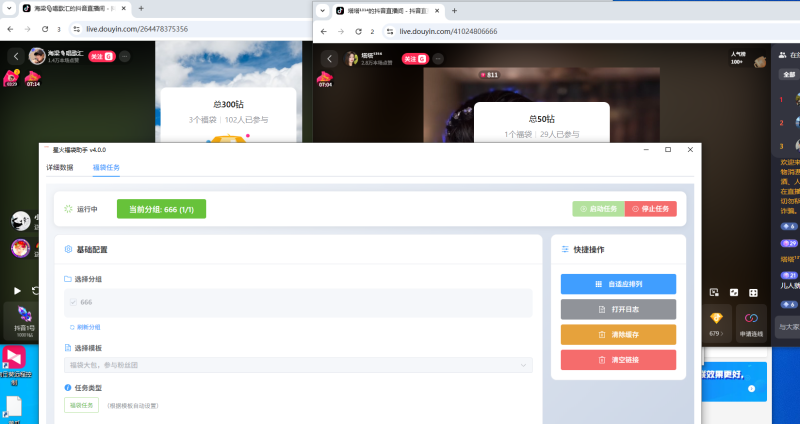Open the 福袋任务 tab
The height and width of the screenshot is (424, 800).
point(106,167)
